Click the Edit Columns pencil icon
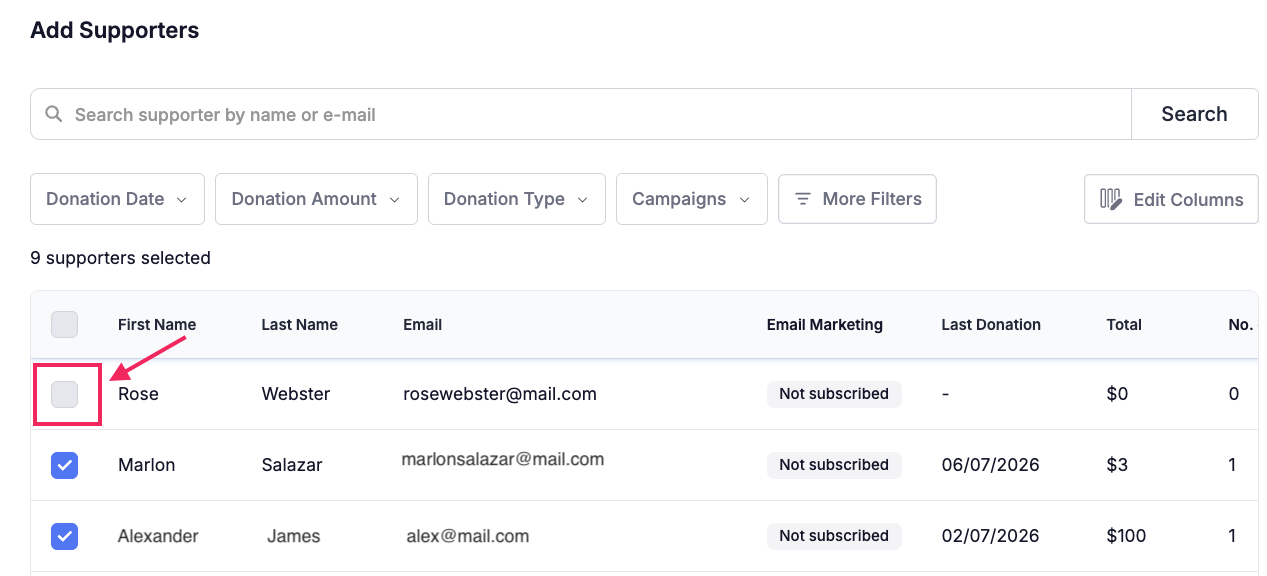The image size is (1267, 576). point(1111,199)
